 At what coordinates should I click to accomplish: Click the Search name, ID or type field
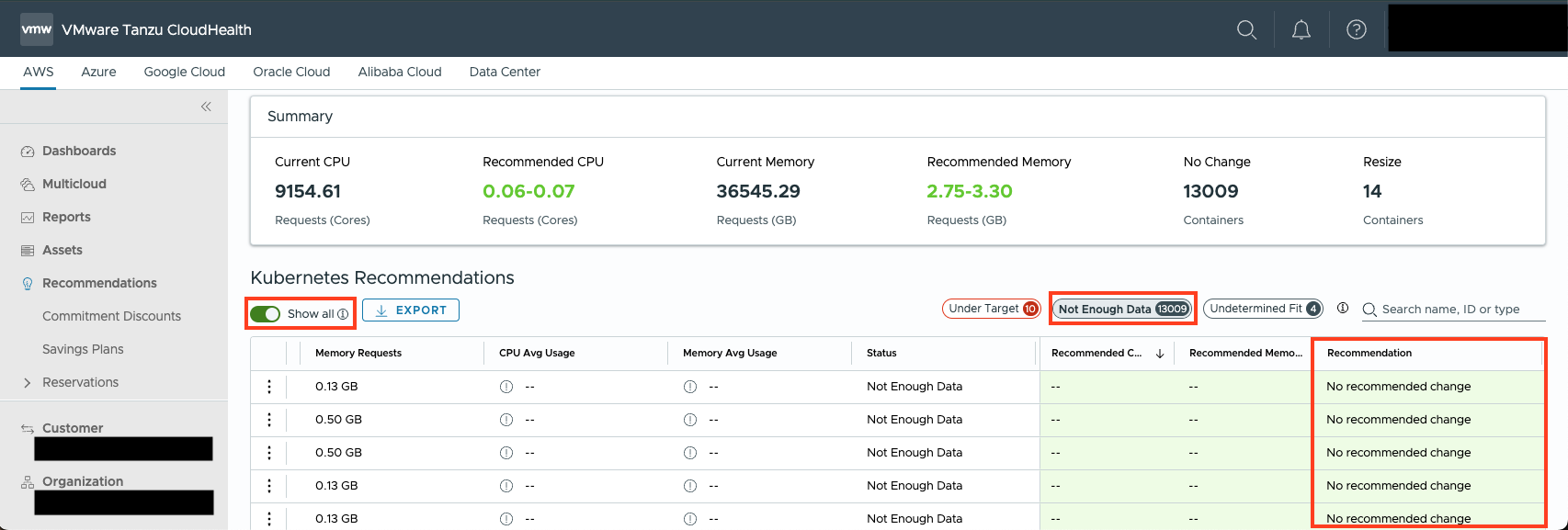point(1461,310)
